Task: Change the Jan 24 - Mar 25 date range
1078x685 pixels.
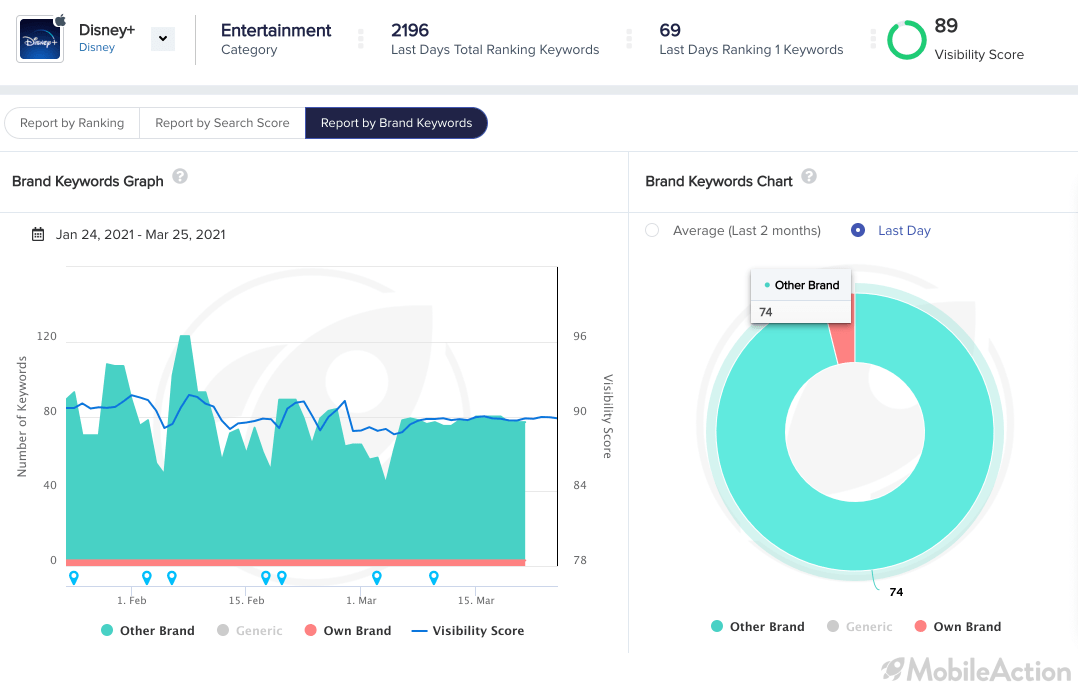Action: pos(140,235)
